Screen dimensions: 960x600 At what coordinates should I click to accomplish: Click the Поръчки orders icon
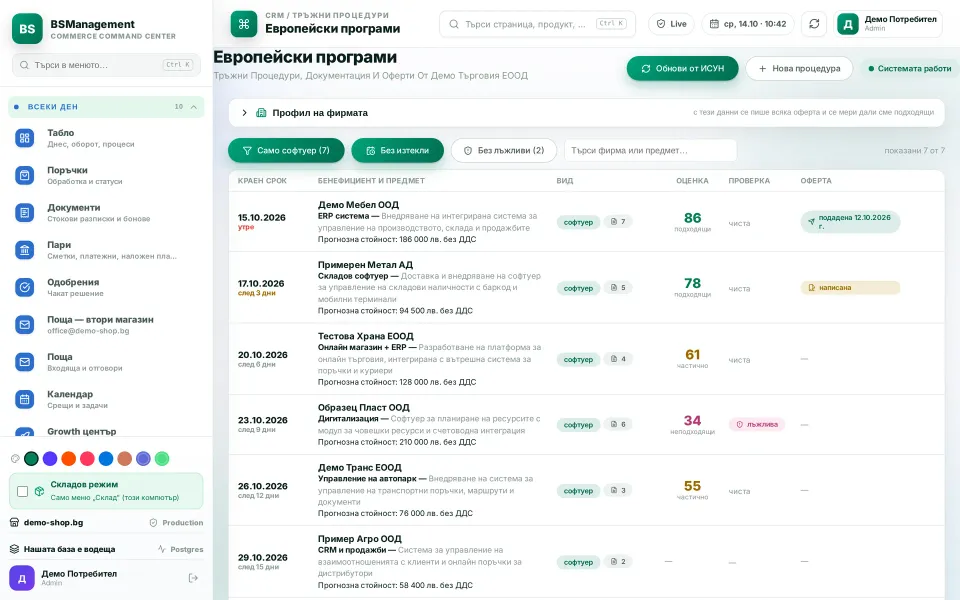24,175
